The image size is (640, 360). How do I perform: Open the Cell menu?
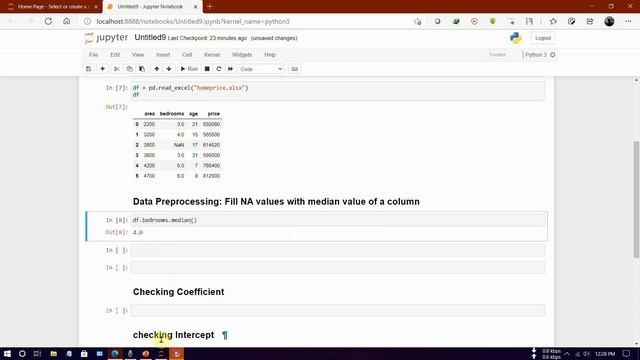click(x=187, y=55)
